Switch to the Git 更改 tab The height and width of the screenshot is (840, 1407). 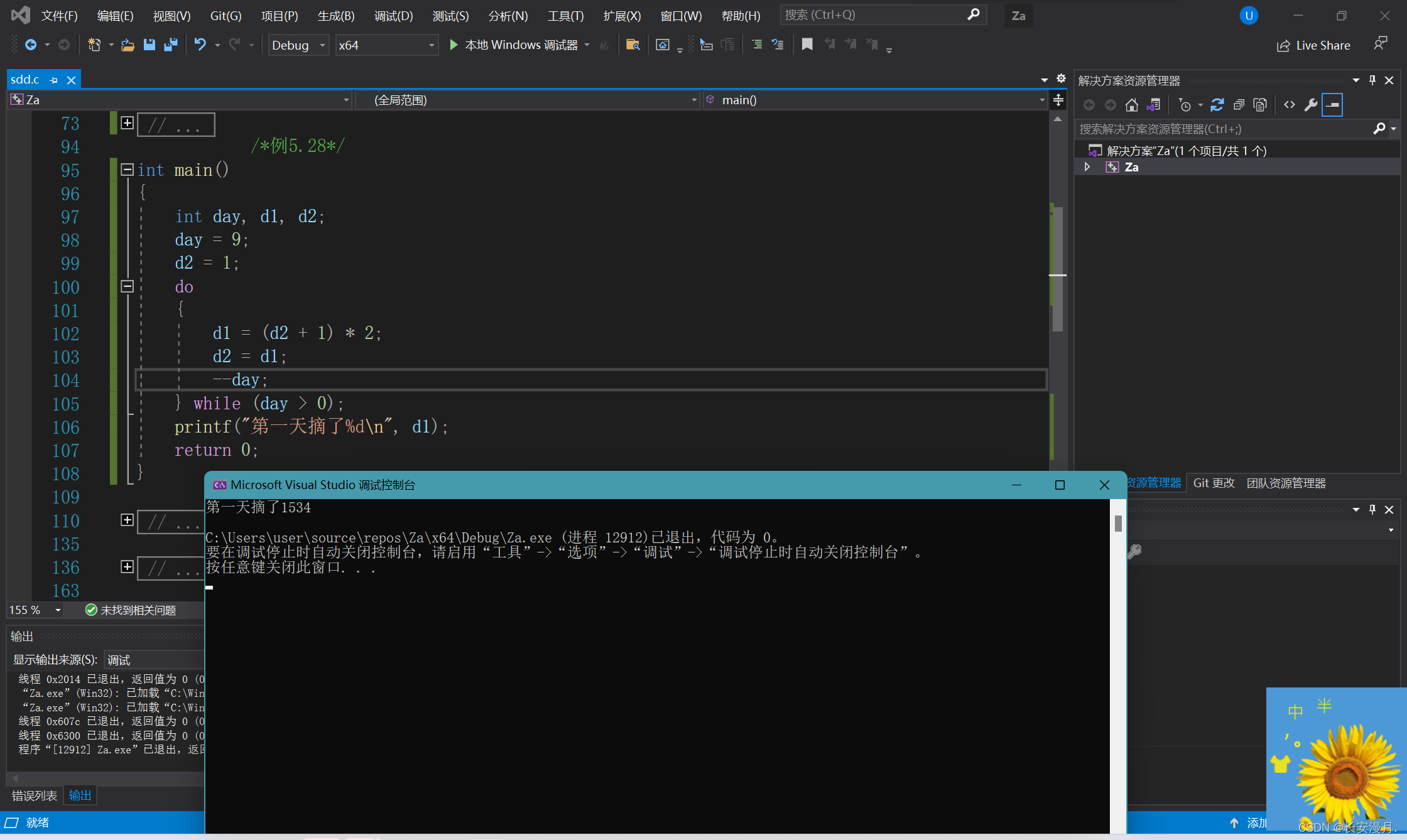point(1214,483)
